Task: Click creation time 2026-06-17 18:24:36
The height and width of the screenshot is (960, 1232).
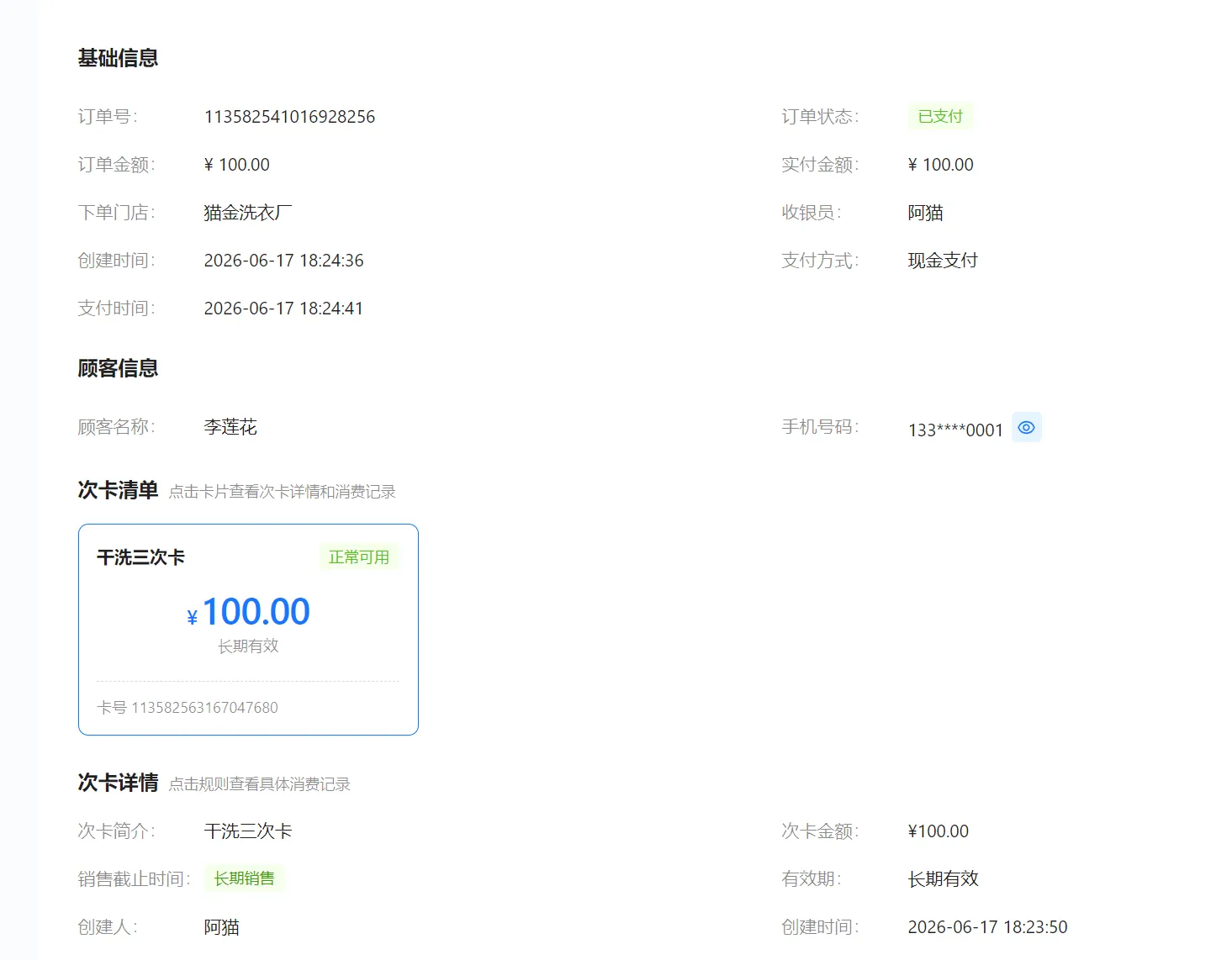Action: pos(283,261)
